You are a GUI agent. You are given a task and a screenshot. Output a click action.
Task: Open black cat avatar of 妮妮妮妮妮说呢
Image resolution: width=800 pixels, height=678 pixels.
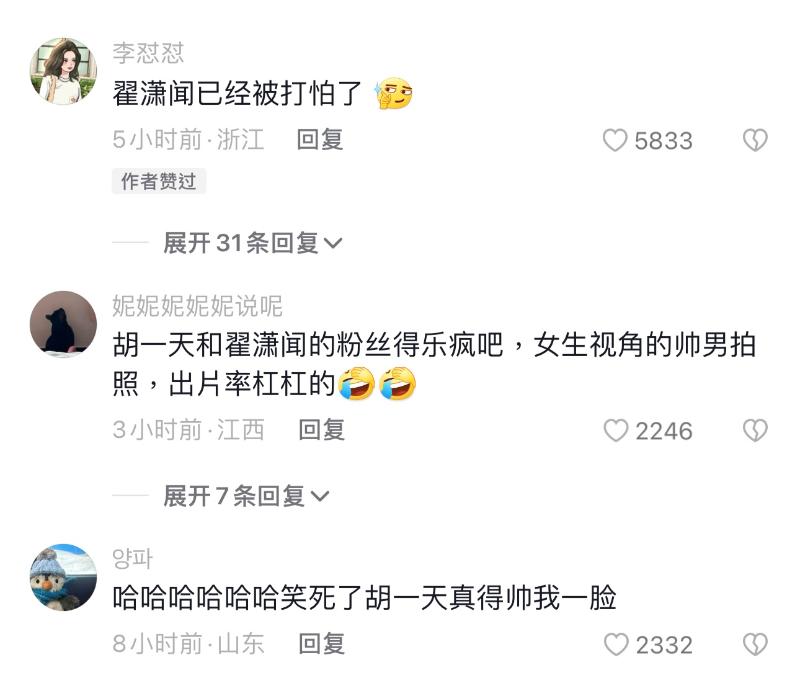point(63,324)
